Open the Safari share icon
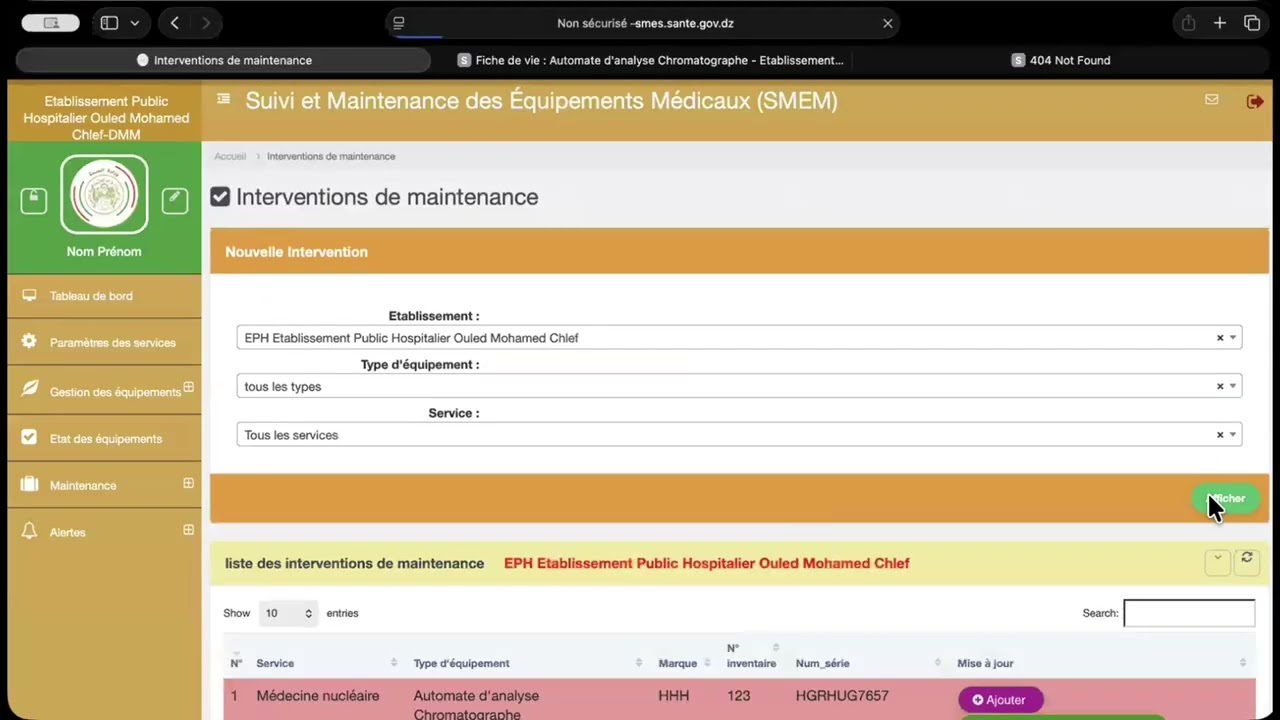Viewport: 1280px width, 720px height. click(x=1188, y=23)
